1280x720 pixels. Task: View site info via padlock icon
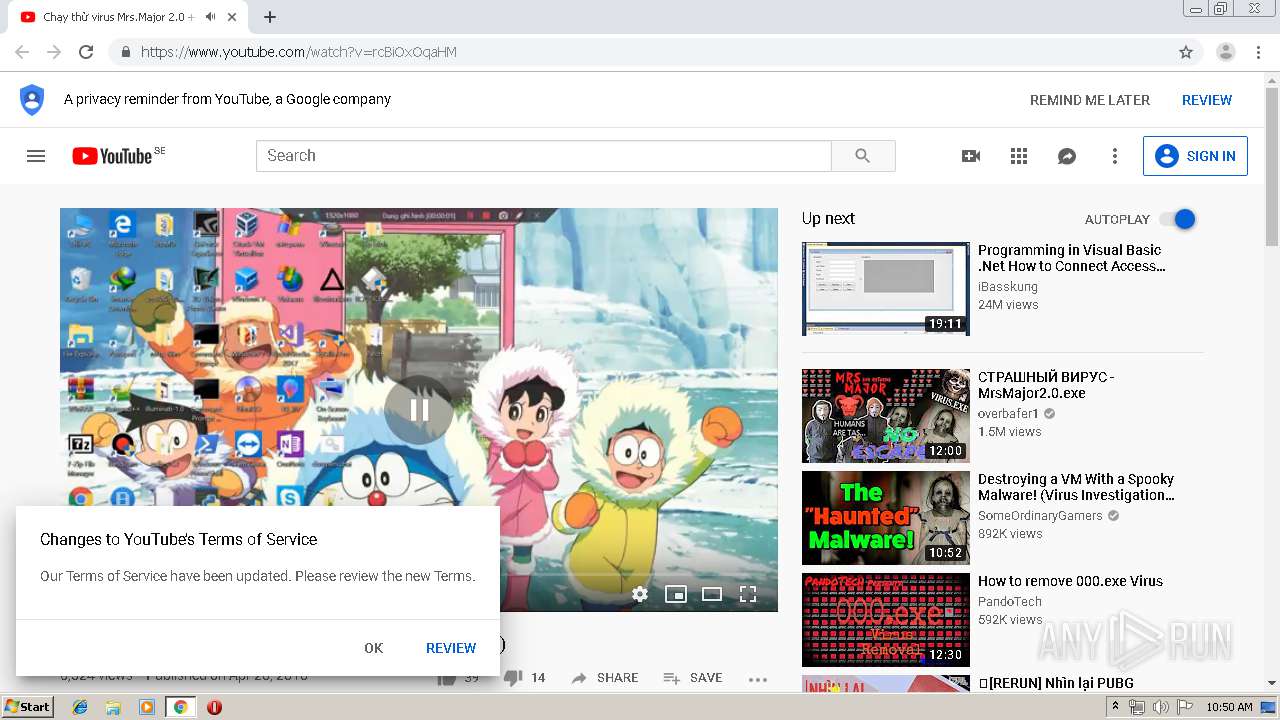(125, 52)
